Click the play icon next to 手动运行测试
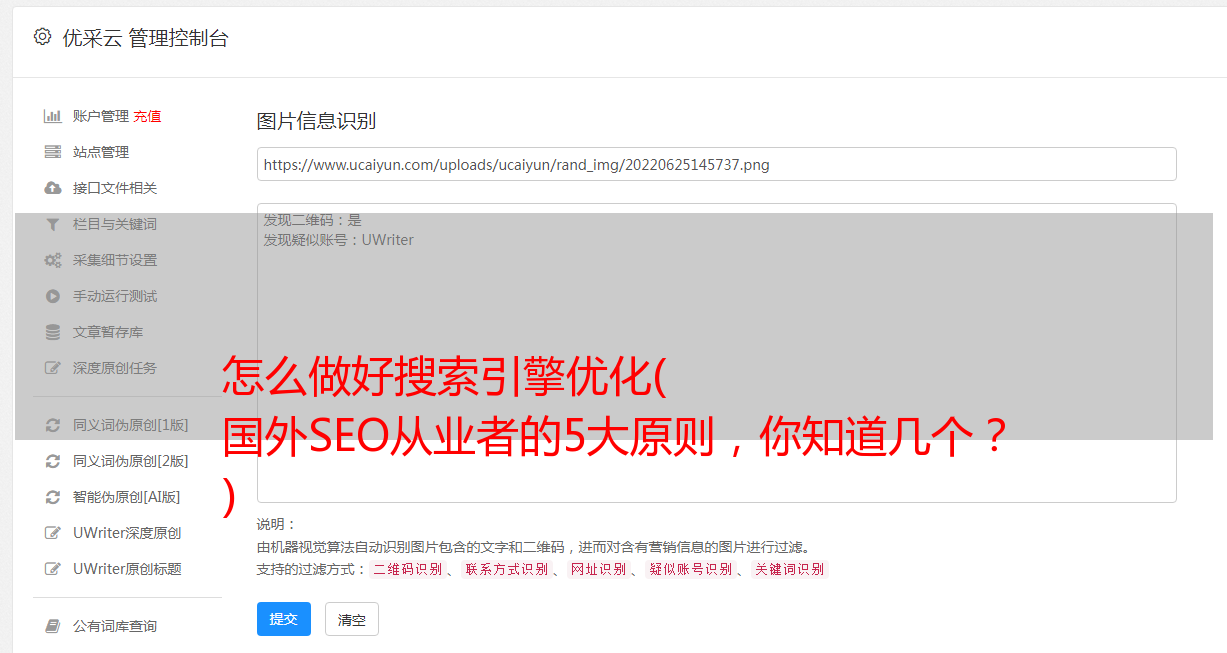1227x653 pixels. (53, 296)
